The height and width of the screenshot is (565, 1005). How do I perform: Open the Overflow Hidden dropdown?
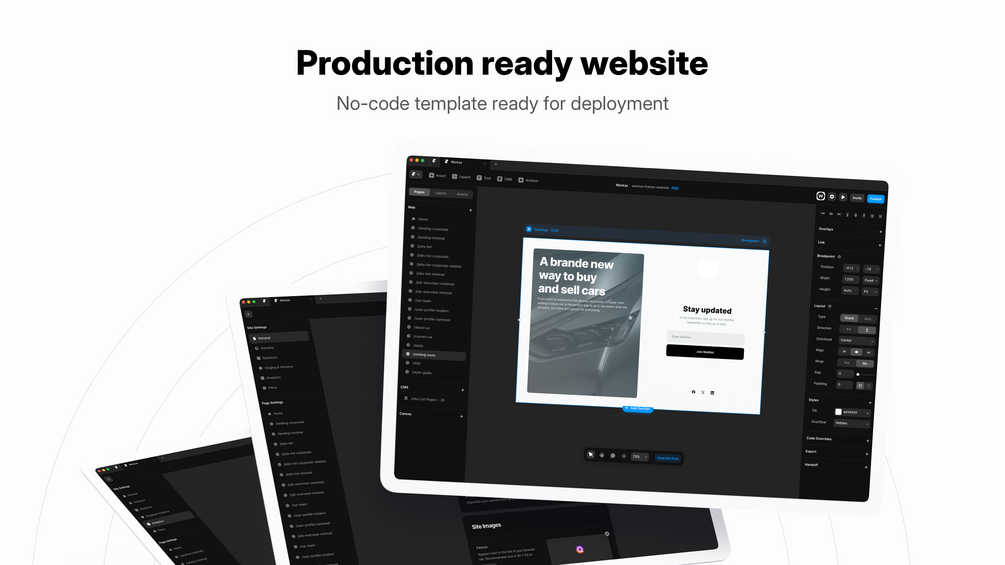pyautogui.click(x=851, y=423)
